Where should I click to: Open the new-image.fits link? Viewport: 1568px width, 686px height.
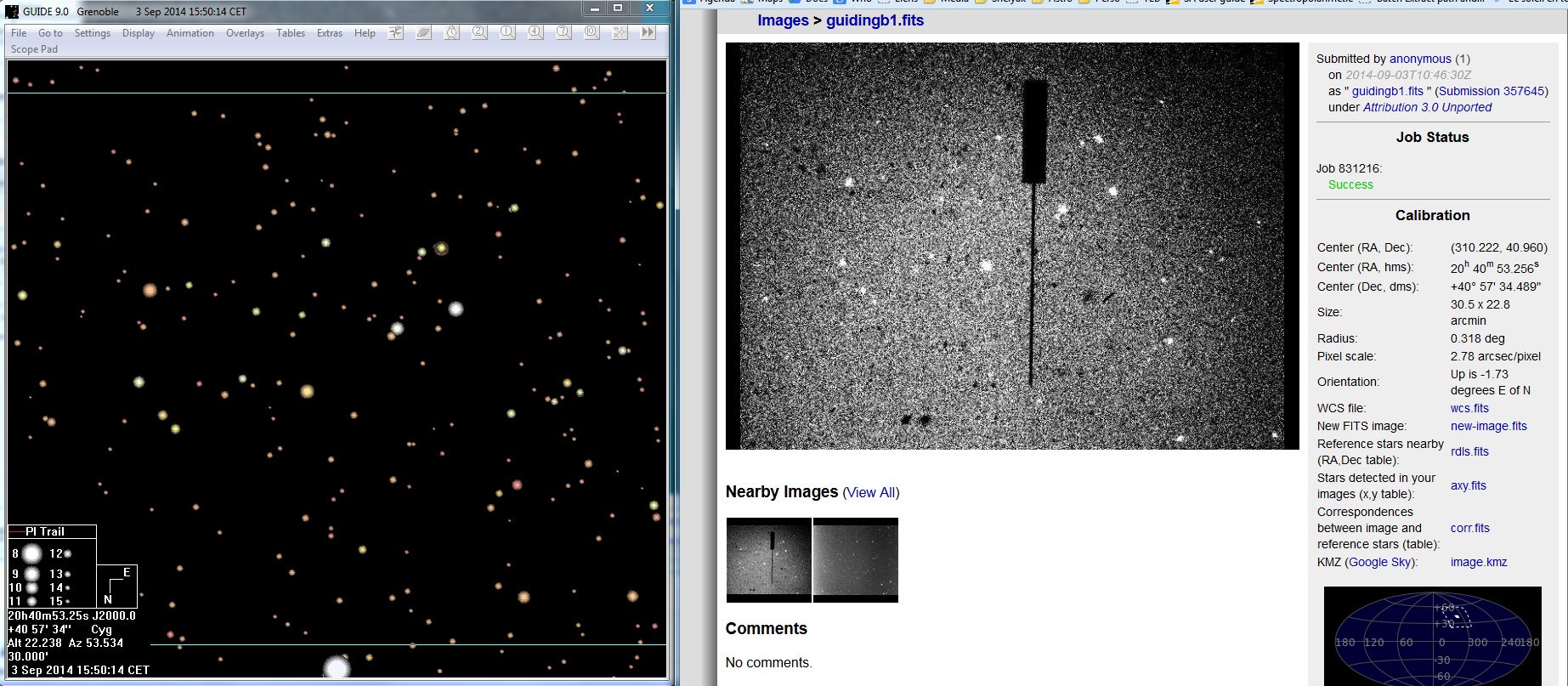1488,426
